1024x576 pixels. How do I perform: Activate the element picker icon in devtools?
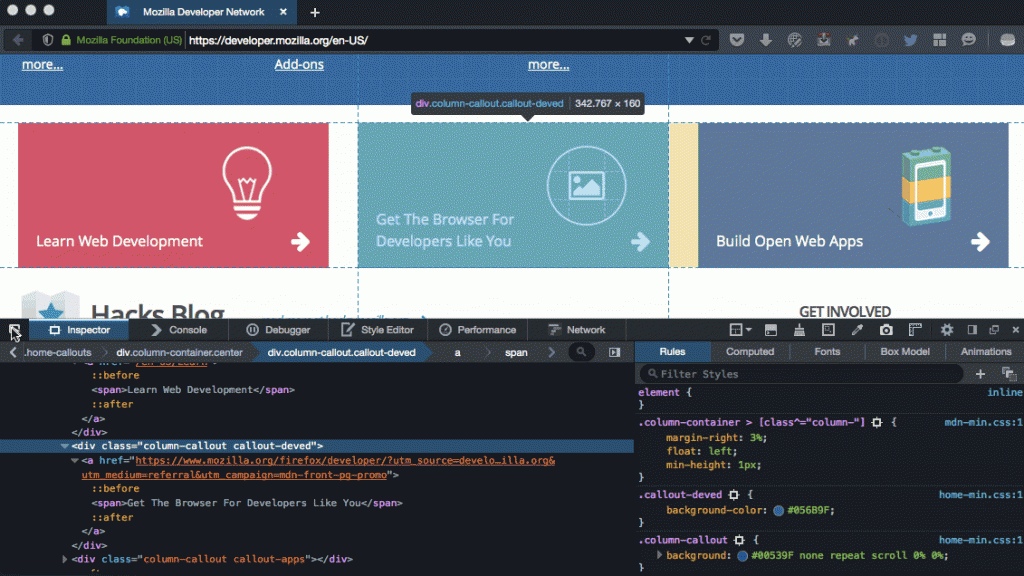point(14,330)
